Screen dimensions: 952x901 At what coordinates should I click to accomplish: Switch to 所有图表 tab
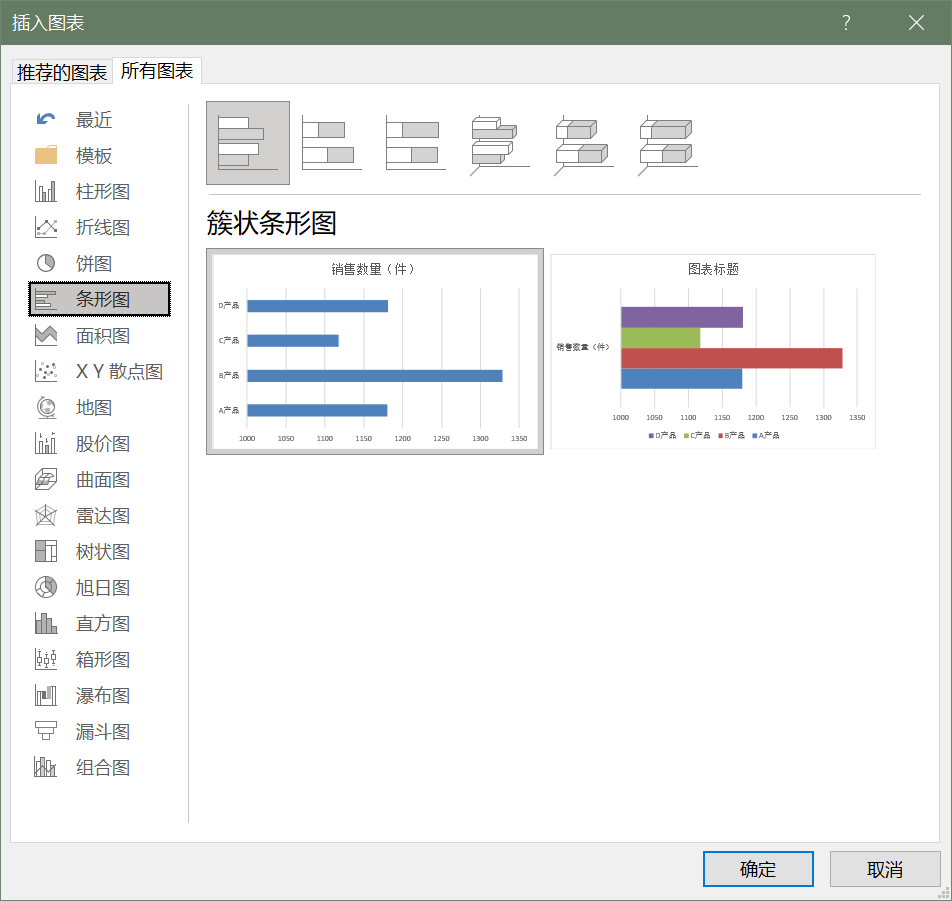(x=157, y=71)
